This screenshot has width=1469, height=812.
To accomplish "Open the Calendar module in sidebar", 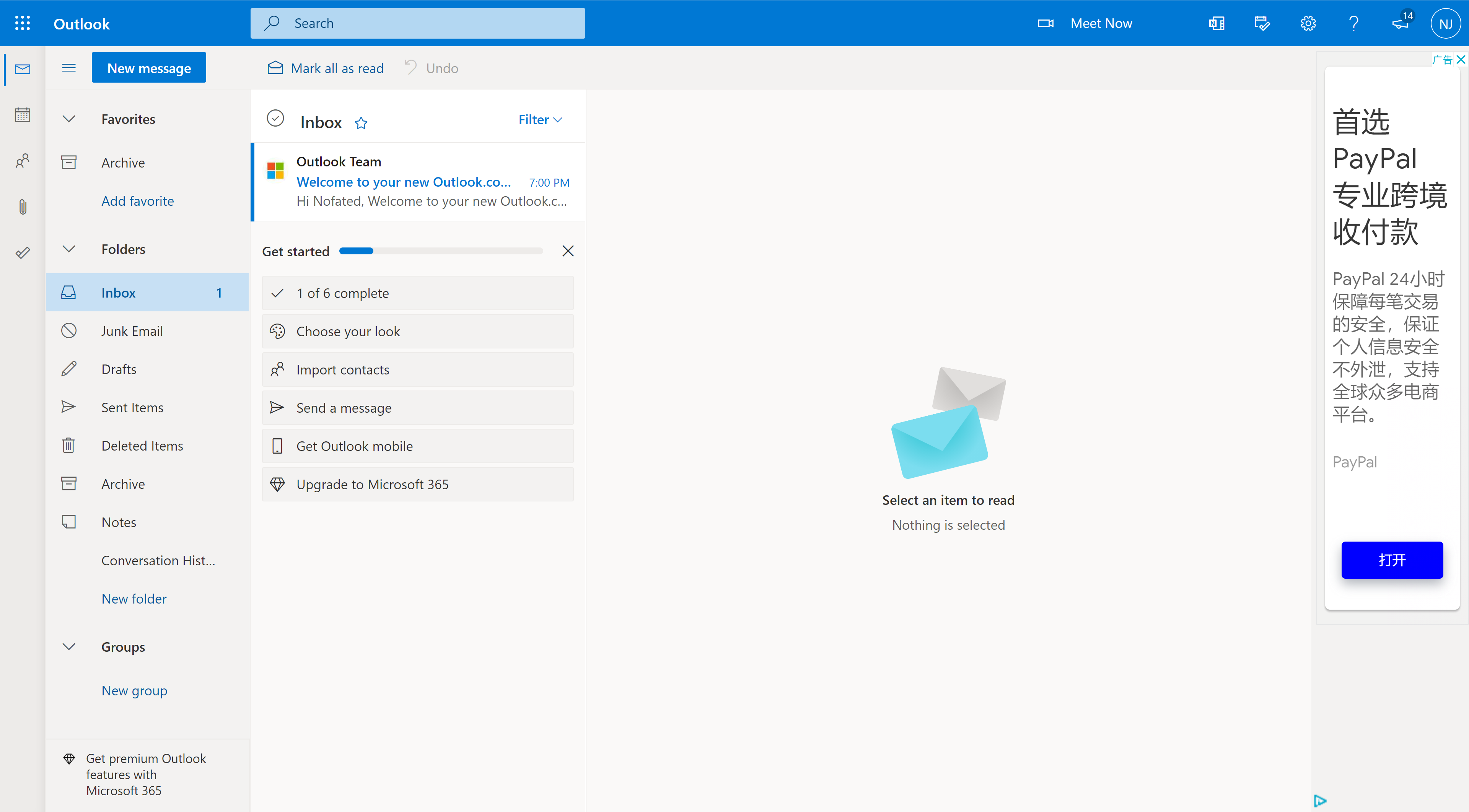I will 23,115.
